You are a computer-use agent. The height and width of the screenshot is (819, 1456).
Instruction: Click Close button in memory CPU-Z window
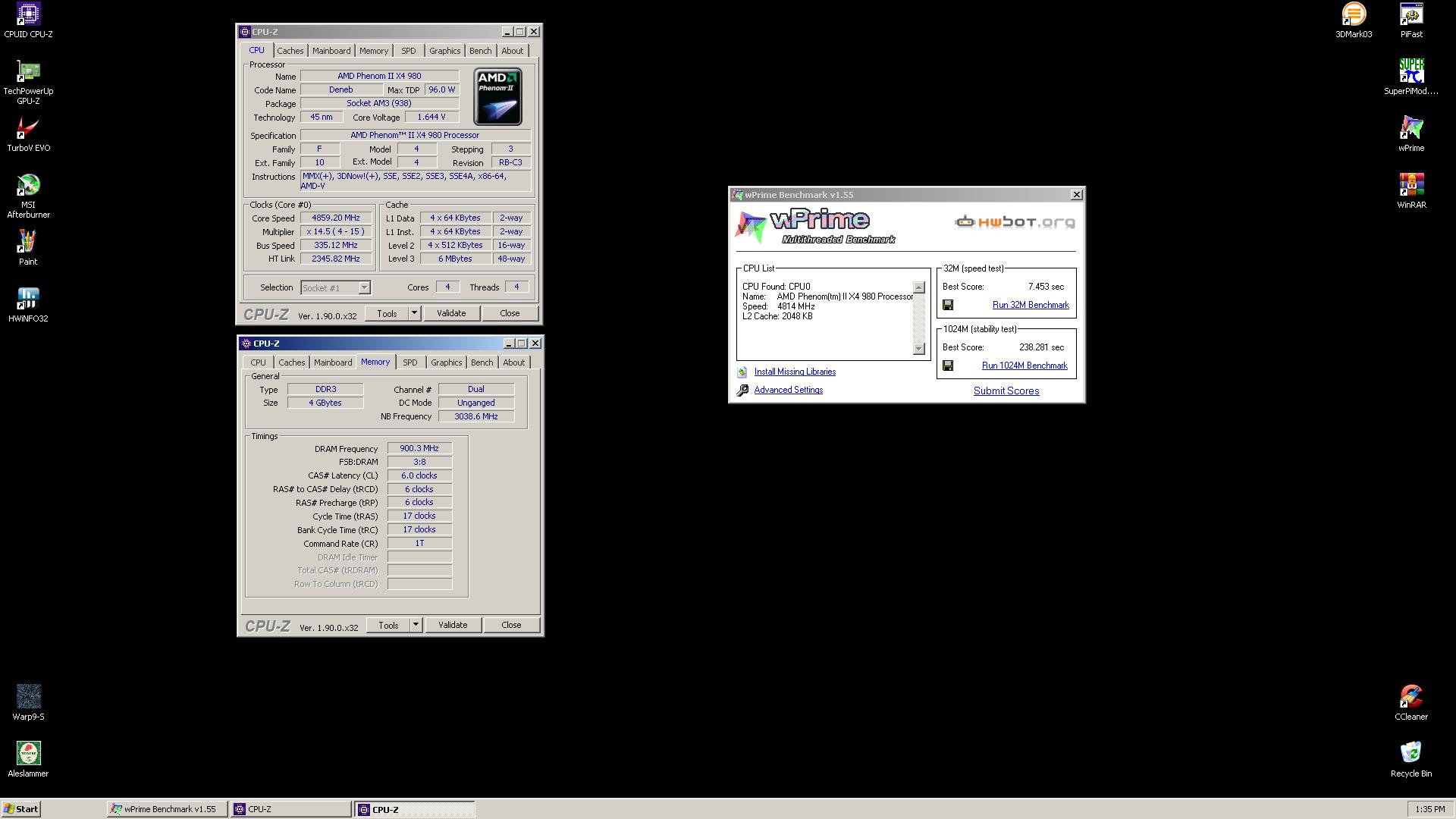point(511,625)
